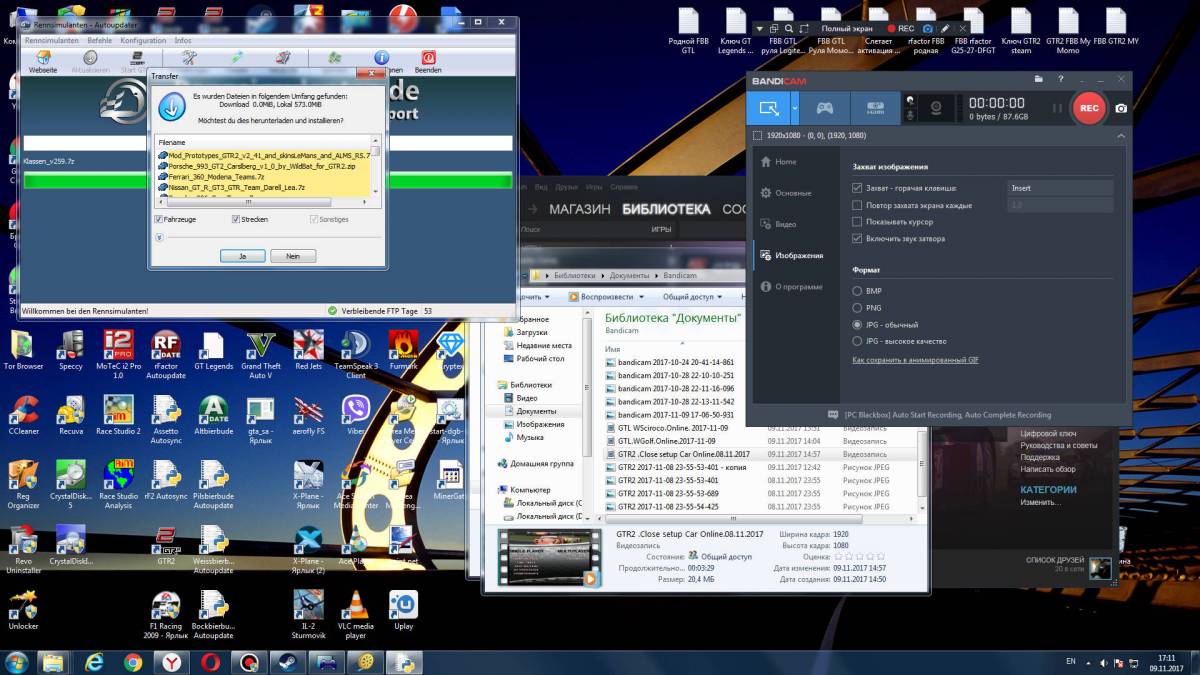Screen dimensions: 1200x675
Task: Collapse Bandicam 1920x1080 target info bar
Action: point(1121,135)
